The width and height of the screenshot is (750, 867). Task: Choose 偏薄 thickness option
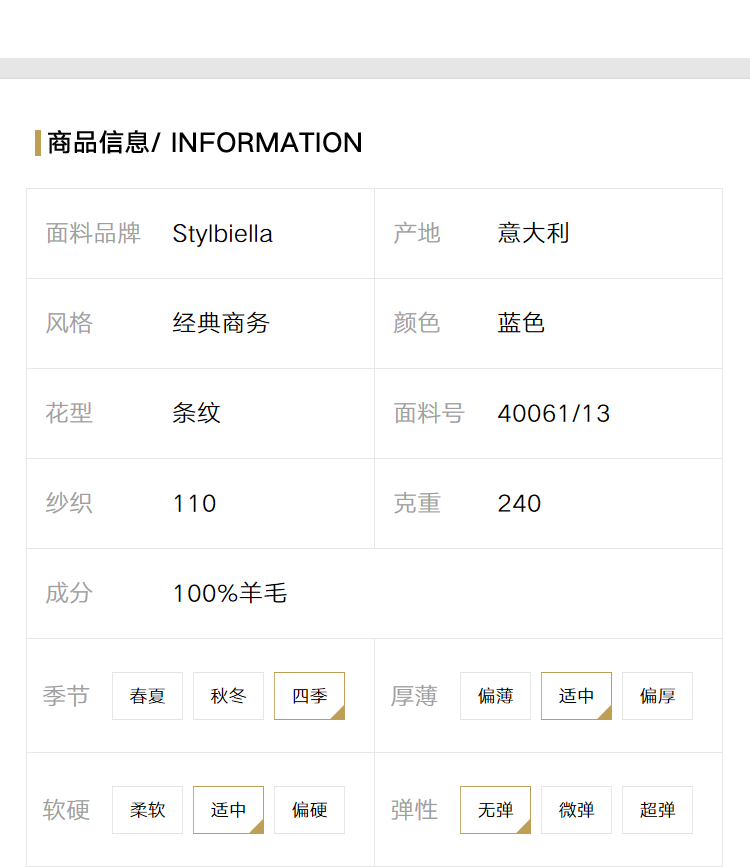tap(495, 696)
